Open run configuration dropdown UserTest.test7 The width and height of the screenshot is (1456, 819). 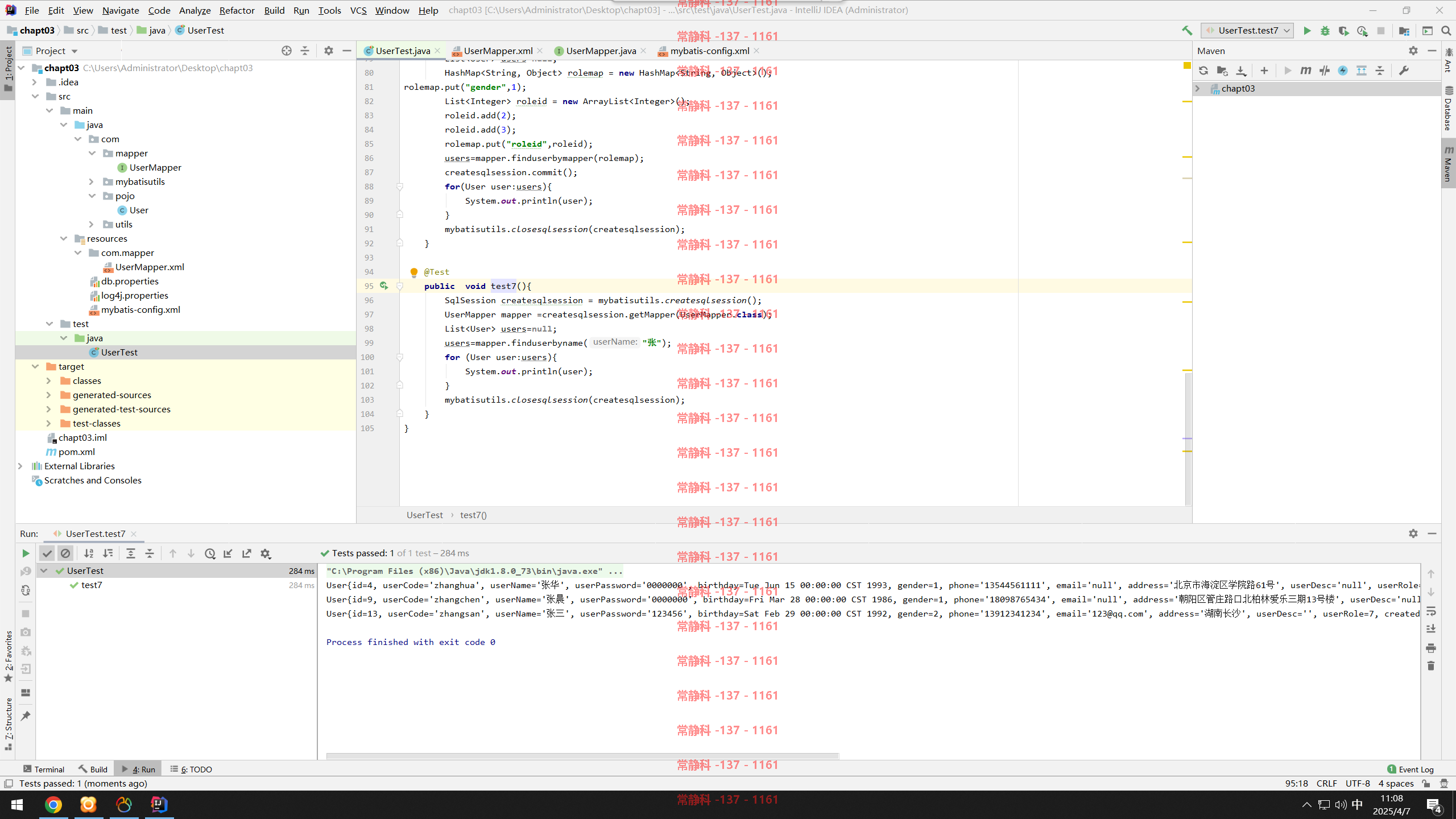1247,31
